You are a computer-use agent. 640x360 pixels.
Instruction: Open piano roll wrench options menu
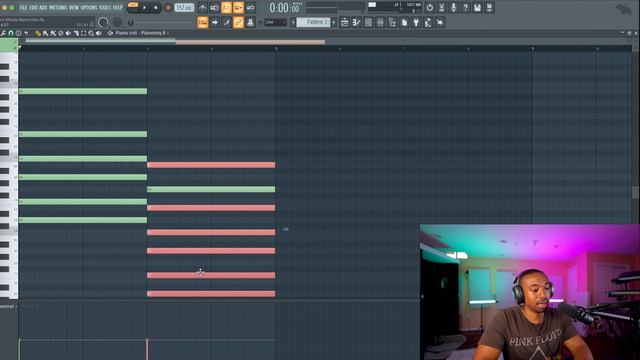tap(3, 33)
